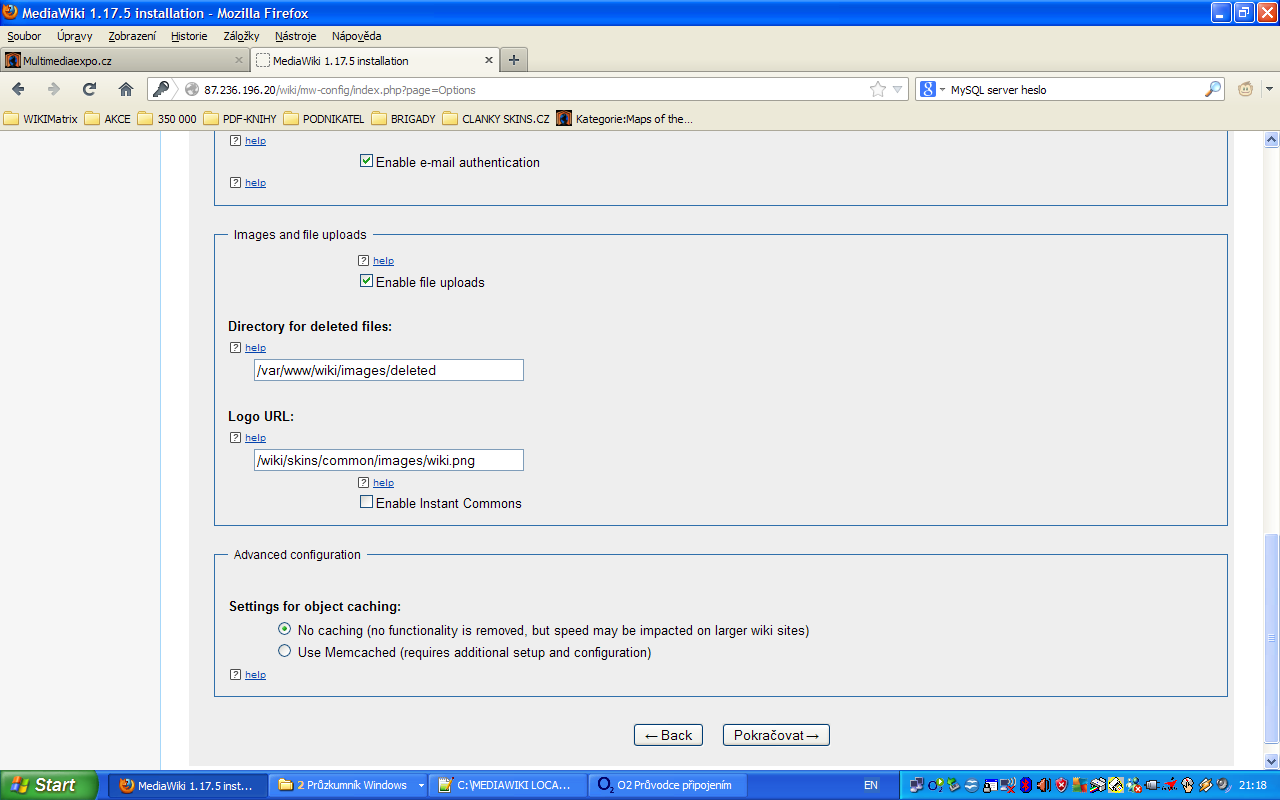Click help icon under Logo URL
The height and width of the screenshot is (800, 1280).
(x=235, y=438)
